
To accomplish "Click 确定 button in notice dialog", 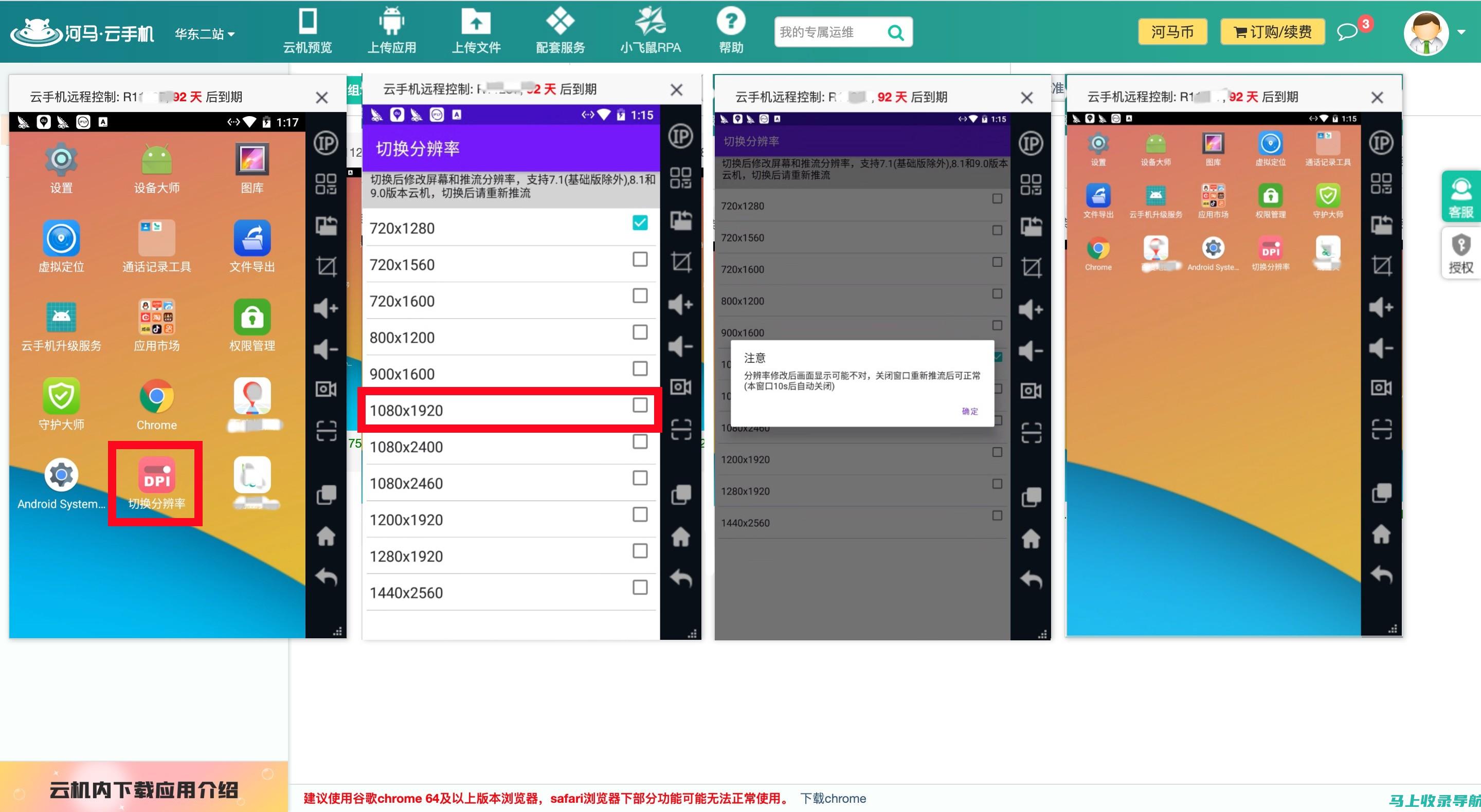I will 968,411.
